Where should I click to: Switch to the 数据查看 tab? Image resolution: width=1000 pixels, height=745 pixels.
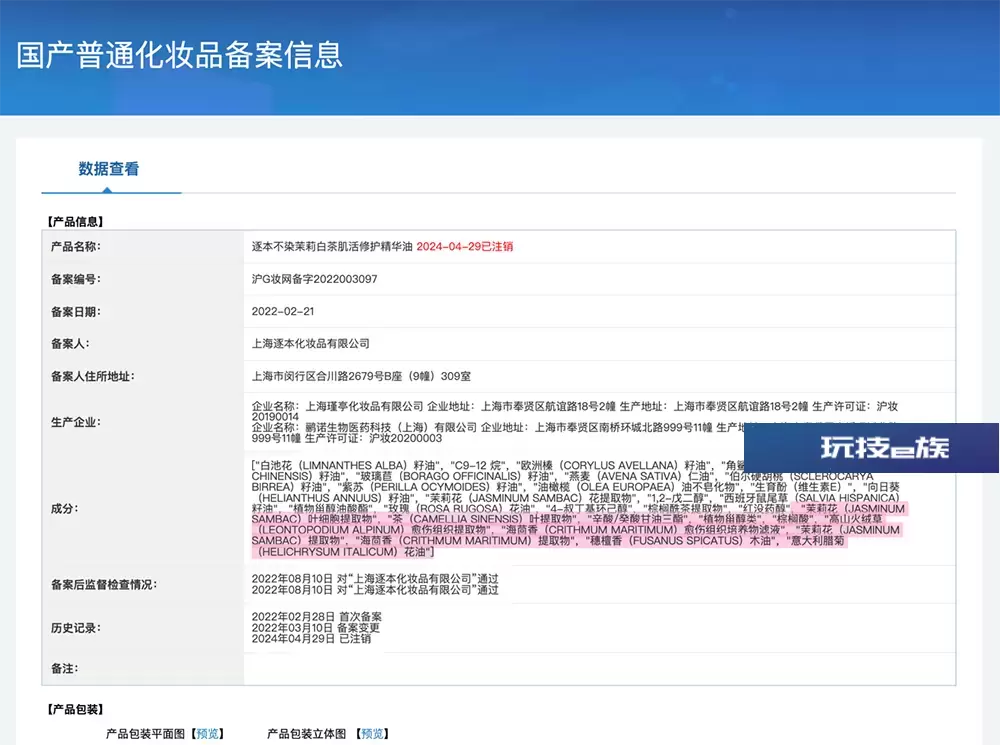pos(108,169)
